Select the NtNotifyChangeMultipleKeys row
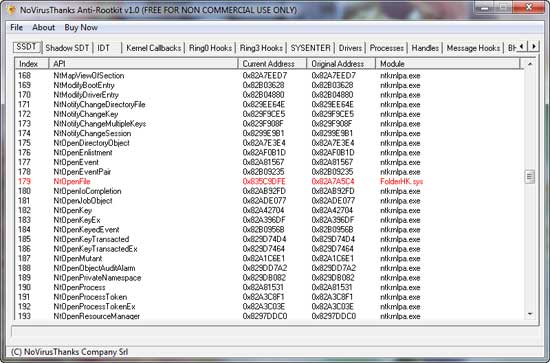 [x=269, y=124]
